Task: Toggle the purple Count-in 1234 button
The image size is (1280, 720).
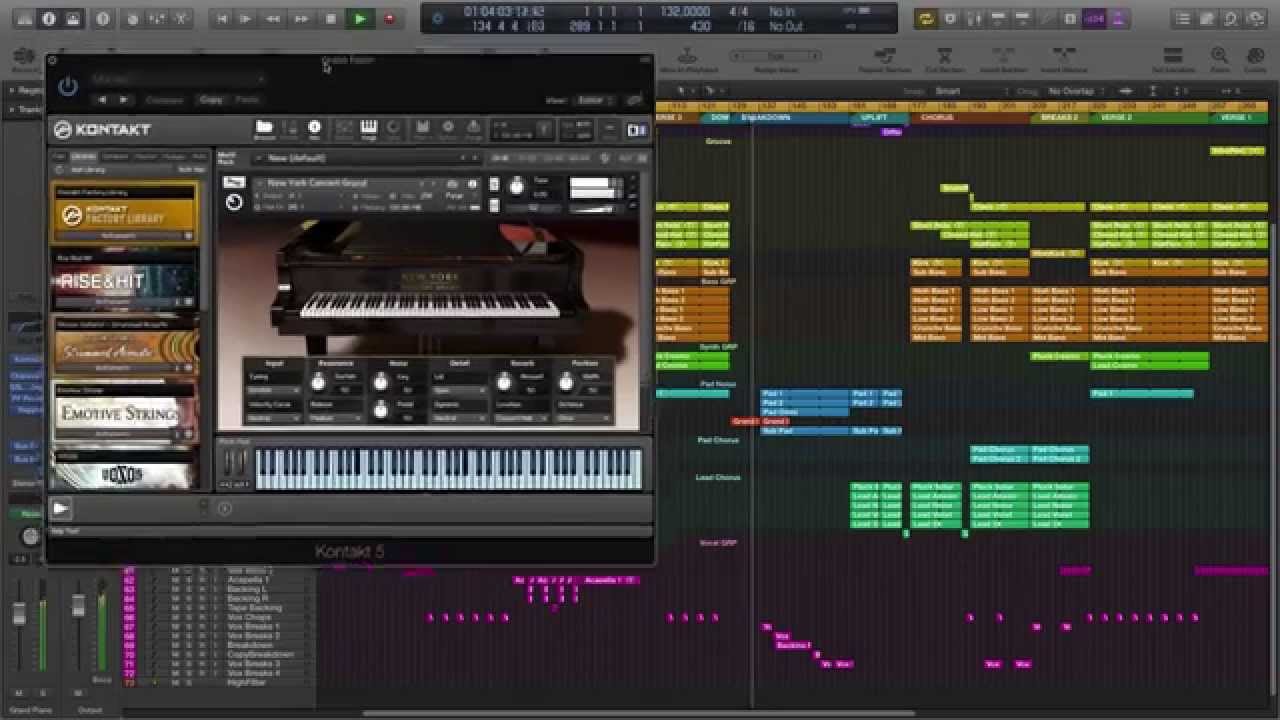Action: pos(1094,18)
